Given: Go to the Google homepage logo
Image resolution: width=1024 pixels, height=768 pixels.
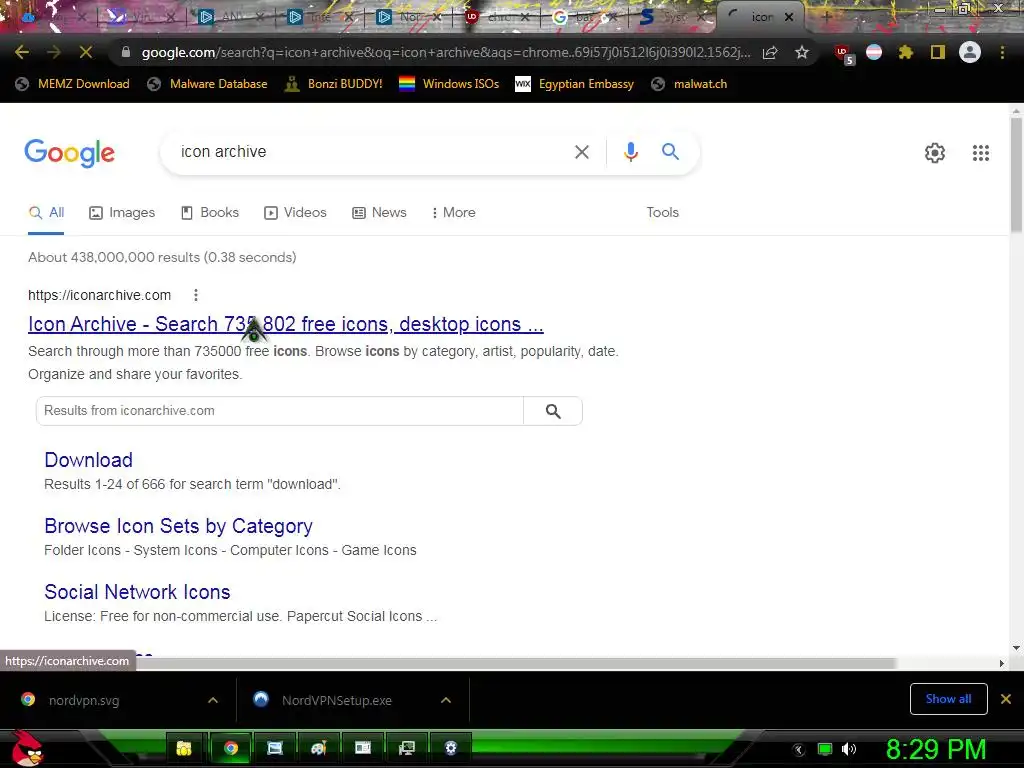Looking at the screenshot, I should click(x=69, y=153).
